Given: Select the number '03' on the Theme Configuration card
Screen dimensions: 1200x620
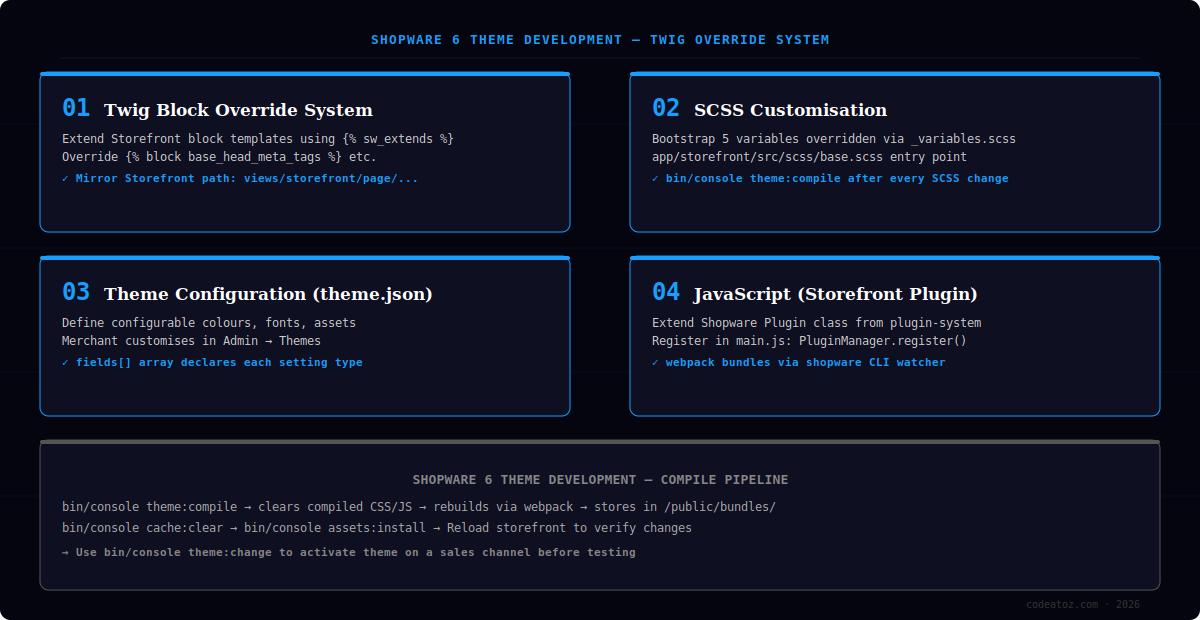Looking at the screenshot, I should pyautogui.click(x=76, y=292).
